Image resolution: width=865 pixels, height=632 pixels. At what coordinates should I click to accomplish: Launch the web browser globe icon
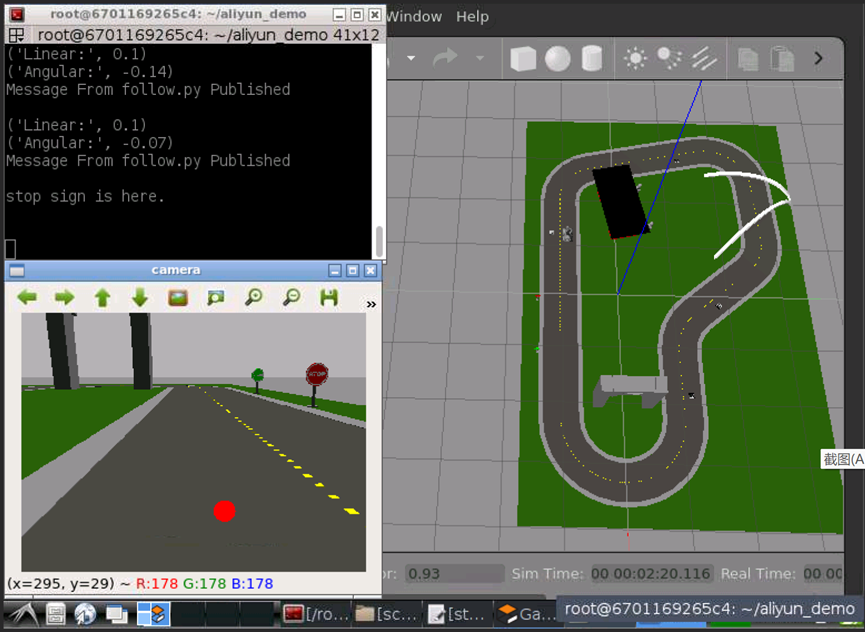(x=86, y=614)
